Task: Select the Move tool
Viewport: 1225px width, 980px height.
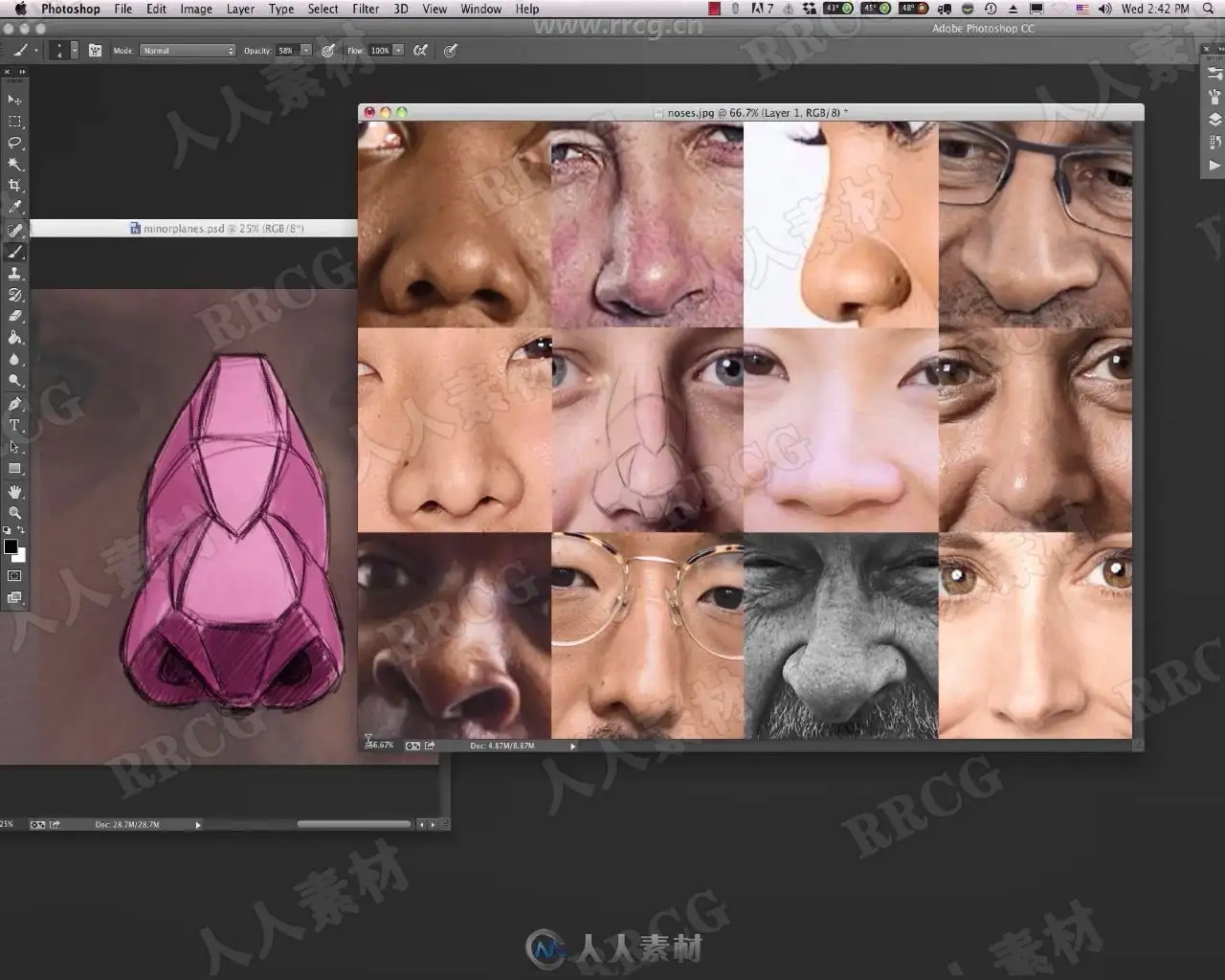Action: point(14,100)
